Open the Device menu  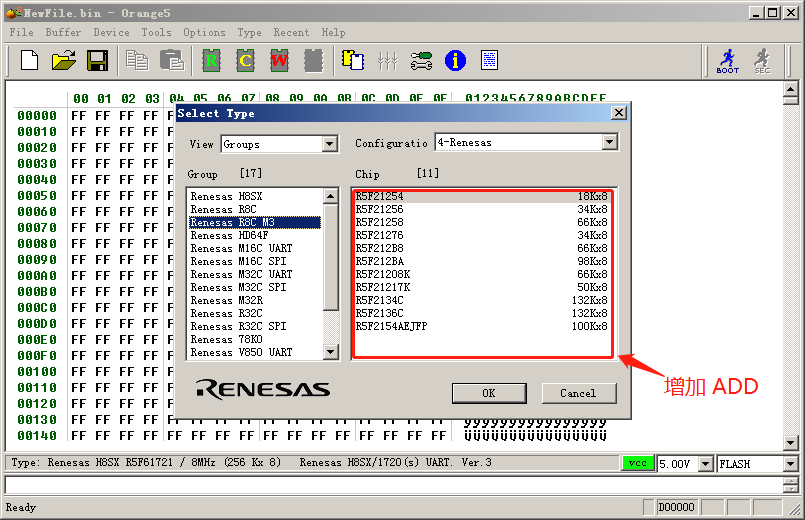click(111, 32)
